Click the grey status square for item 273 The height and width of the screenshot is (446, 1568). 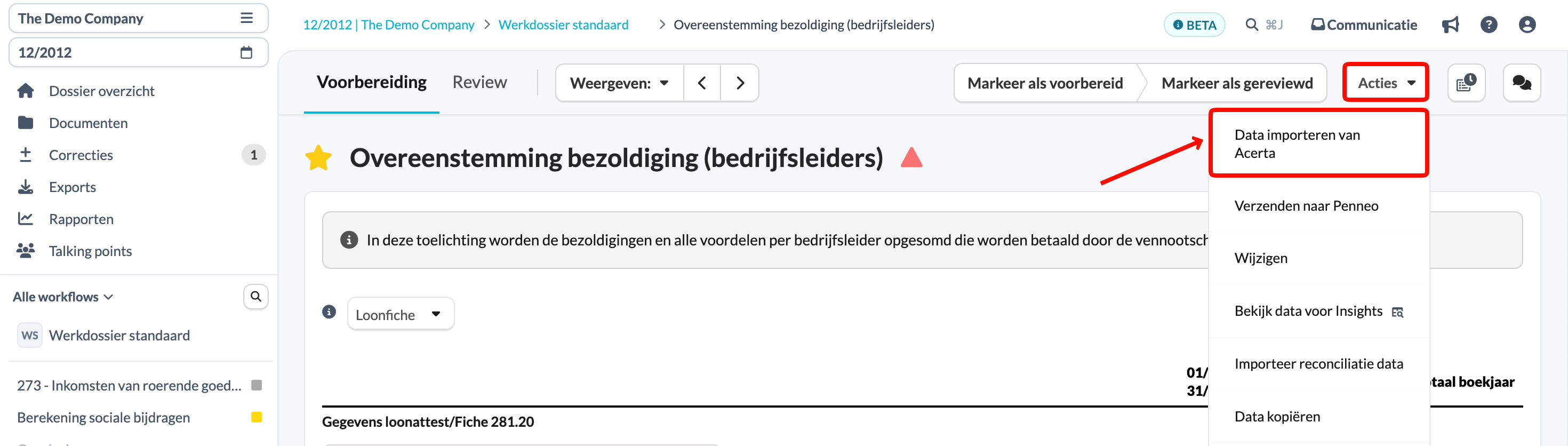(x=256, y=385)
